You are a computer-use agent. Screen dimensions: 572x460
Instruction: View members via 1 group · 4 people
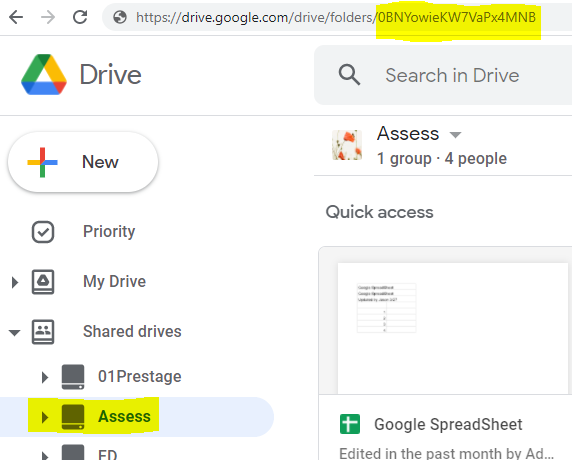(x=442, y=159)
